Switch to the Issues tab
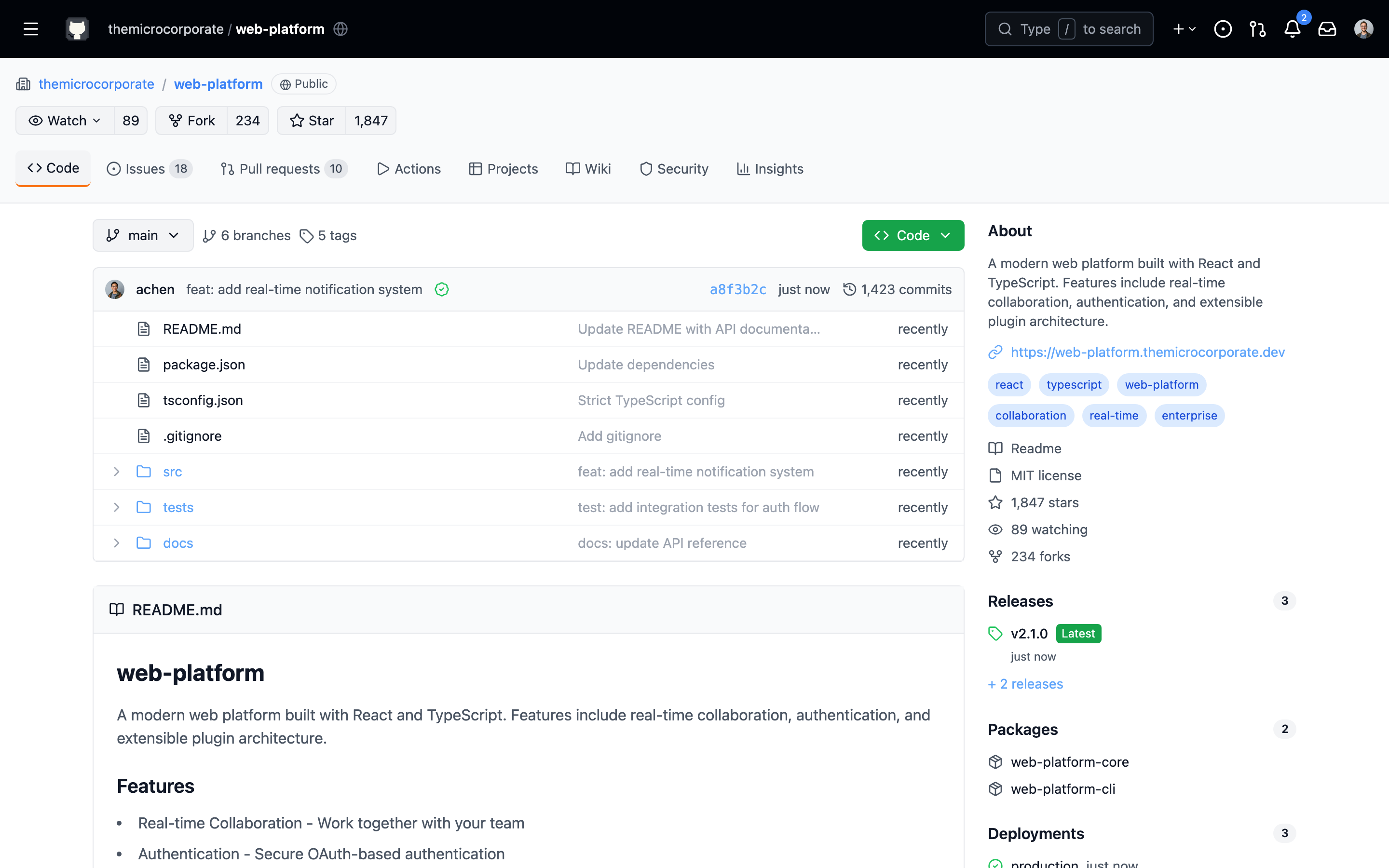 click(149, 169)
